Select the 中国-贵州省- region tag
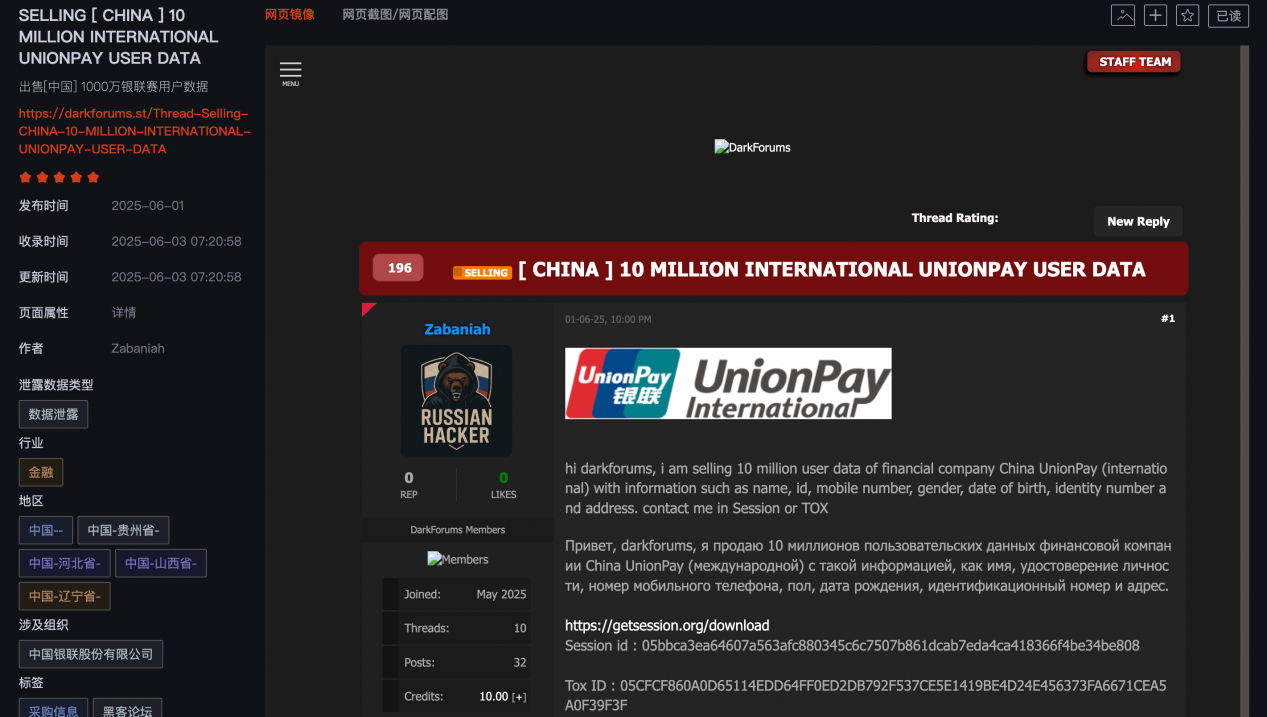The image size is (1267, 717). [x=124, y=530]
